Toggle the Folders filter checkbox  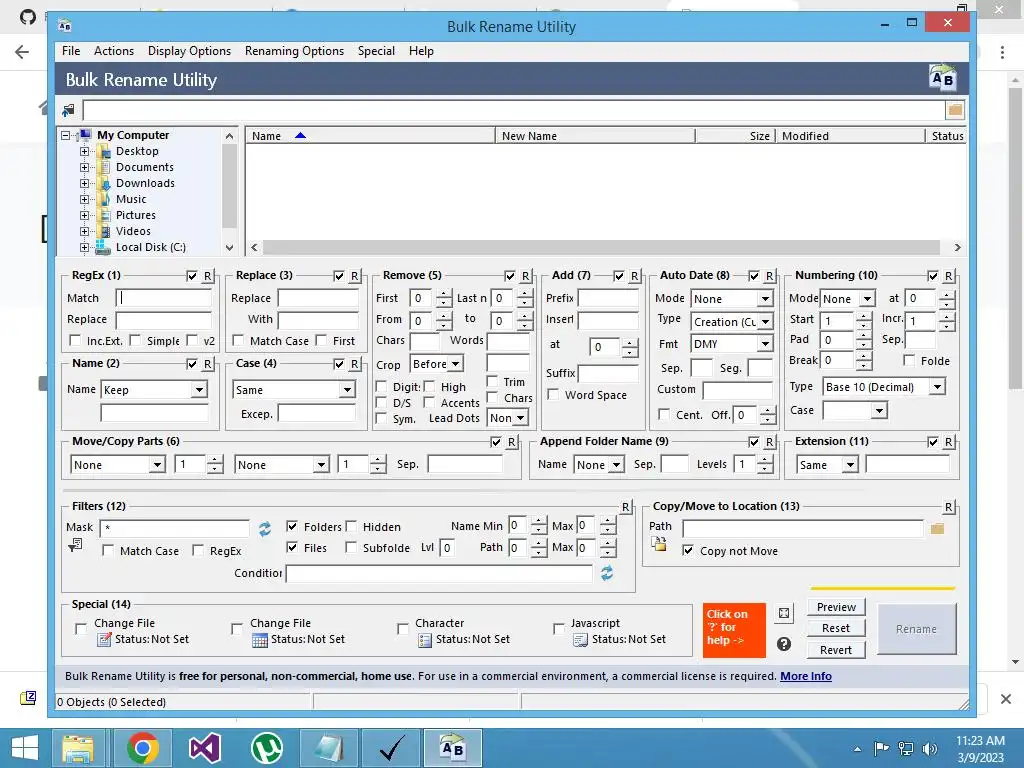pos(292,526)
